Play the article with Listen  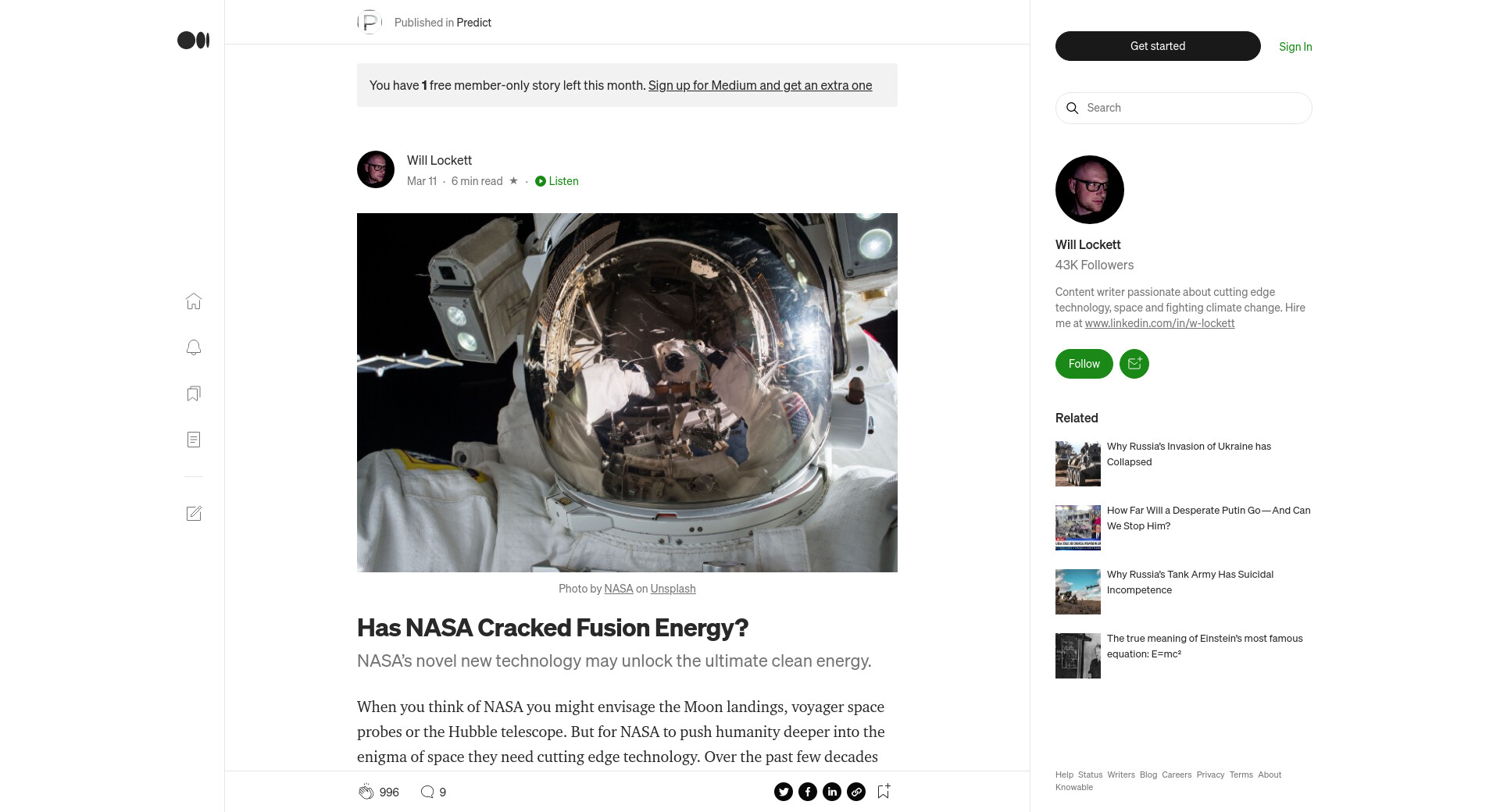557,181
